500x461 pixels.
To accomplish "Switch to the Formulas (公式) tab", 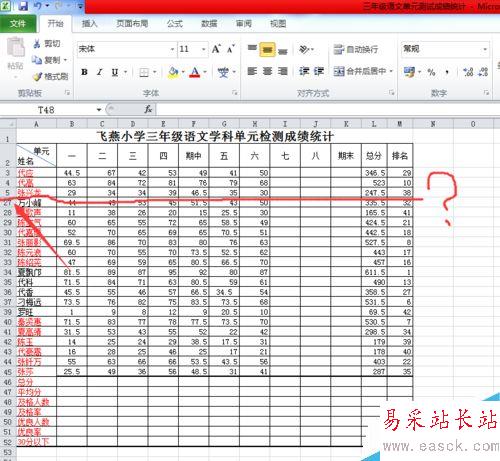I will [175, 23].
